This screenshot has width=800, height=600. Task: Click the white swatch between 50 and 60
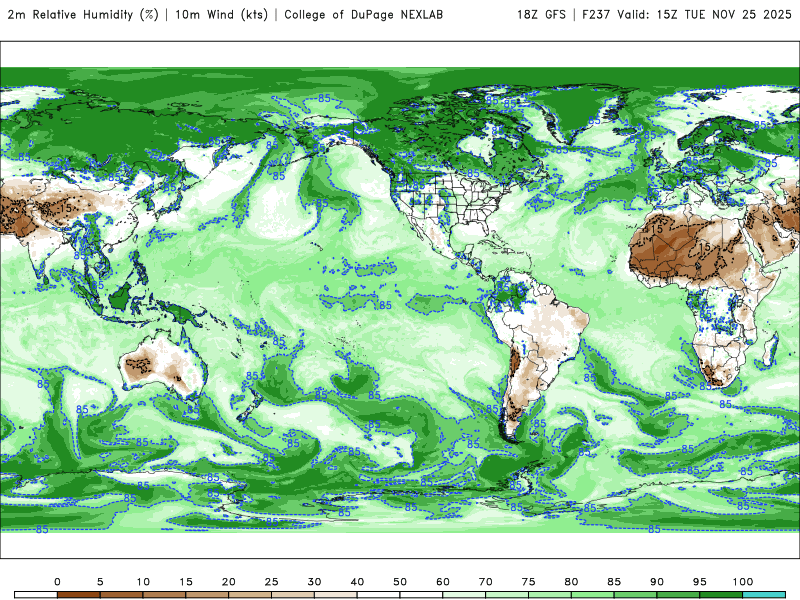pyautogui.click(x=421, y=595)
